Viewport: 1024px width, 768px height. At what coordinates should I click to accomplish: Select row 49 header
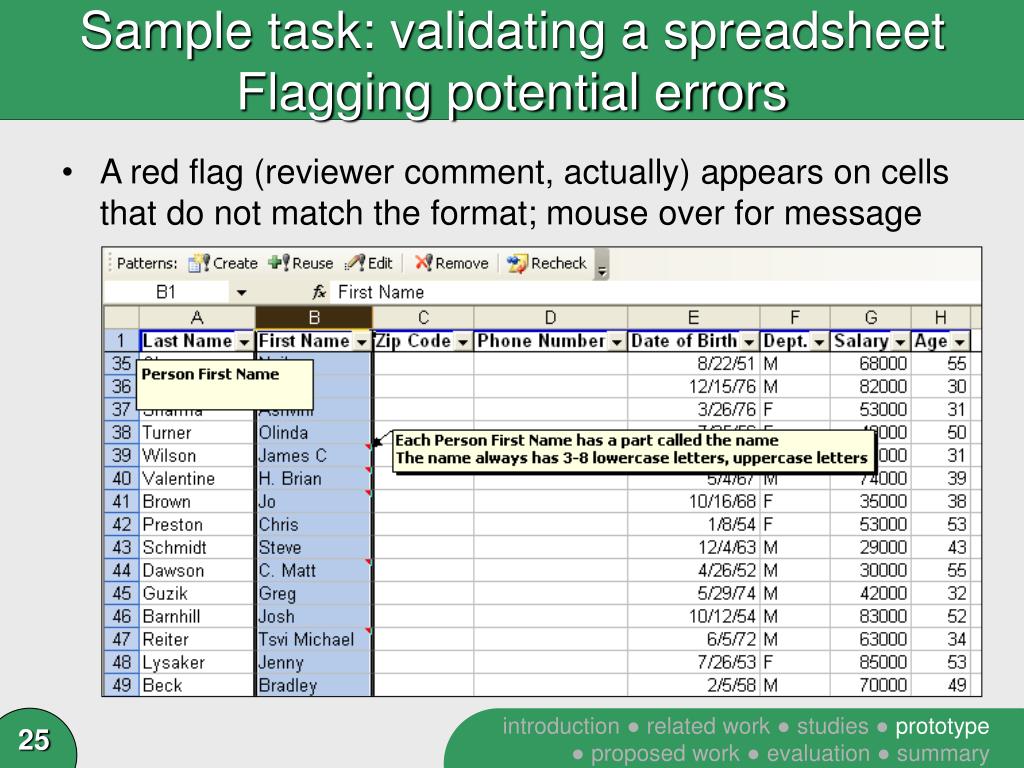click(x=121, y=685)
